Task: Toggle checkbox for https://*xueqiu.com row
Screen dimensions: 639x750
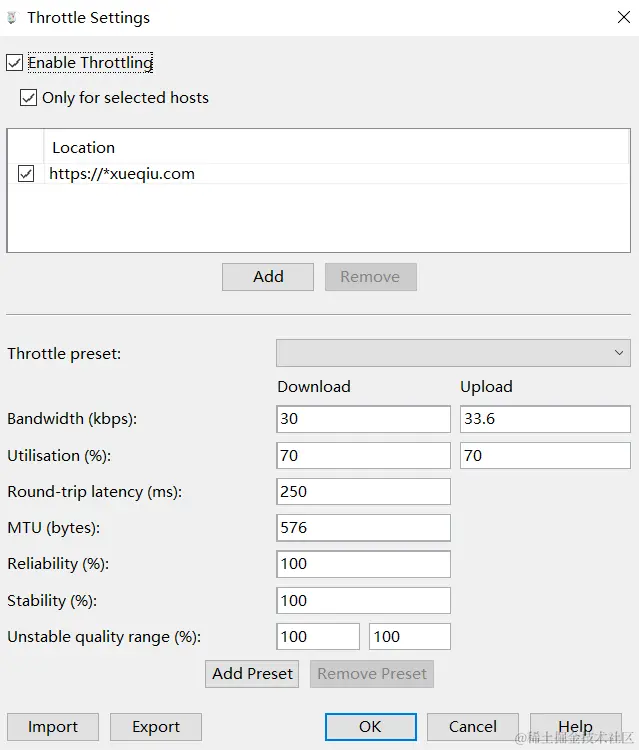Action: pos(26,174)
